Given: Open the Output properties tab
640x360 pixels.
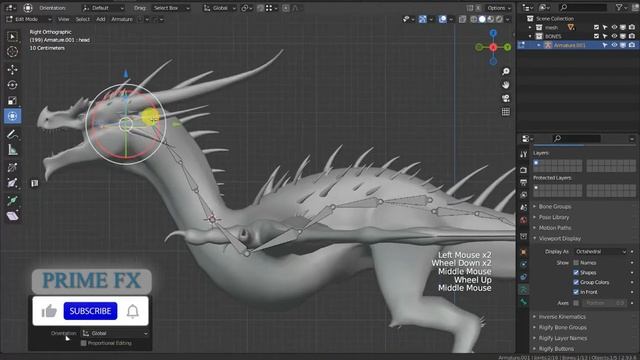Looking at the screenshot, I should pos(524,182).
